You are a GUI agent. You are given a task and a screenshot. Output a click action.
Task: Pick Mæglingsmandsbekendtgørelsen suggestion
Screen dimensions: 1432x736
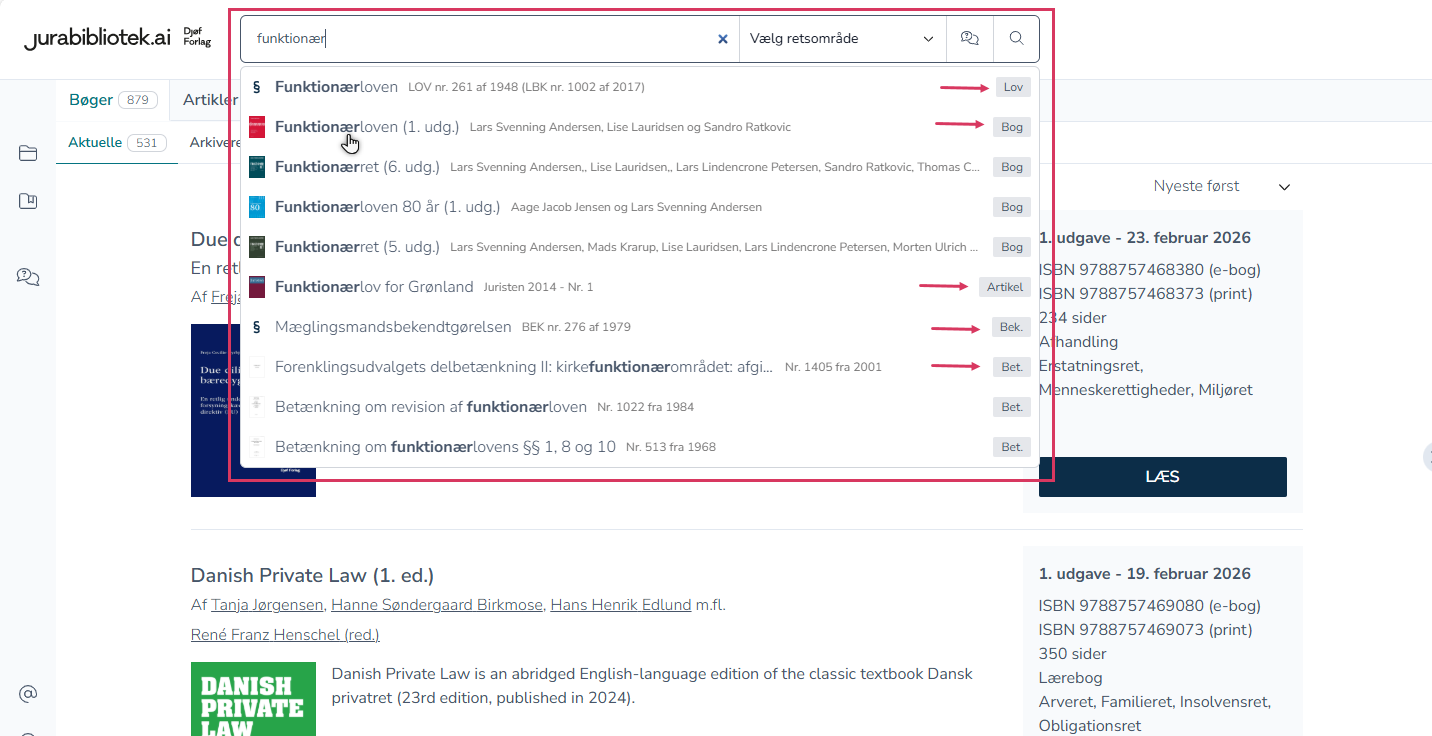click(x=393, y=327)
